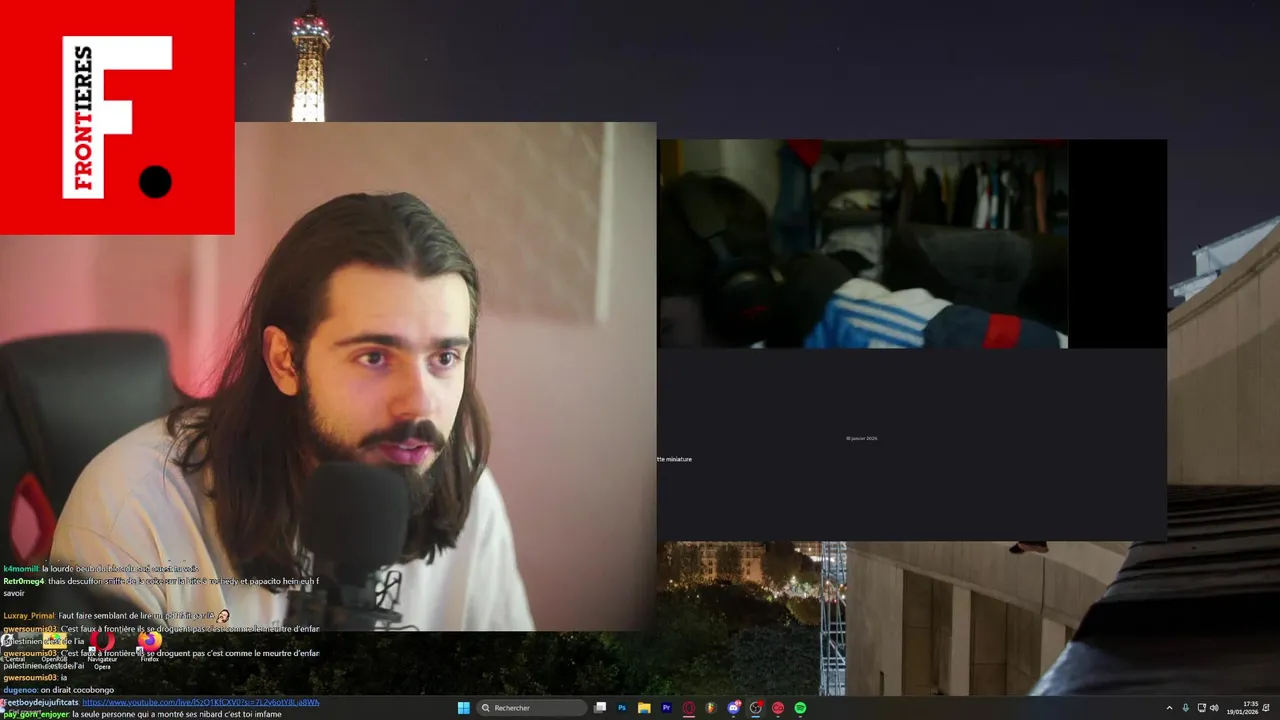
Task: Click the chat username Luxray_Primal
Action: 29,616
